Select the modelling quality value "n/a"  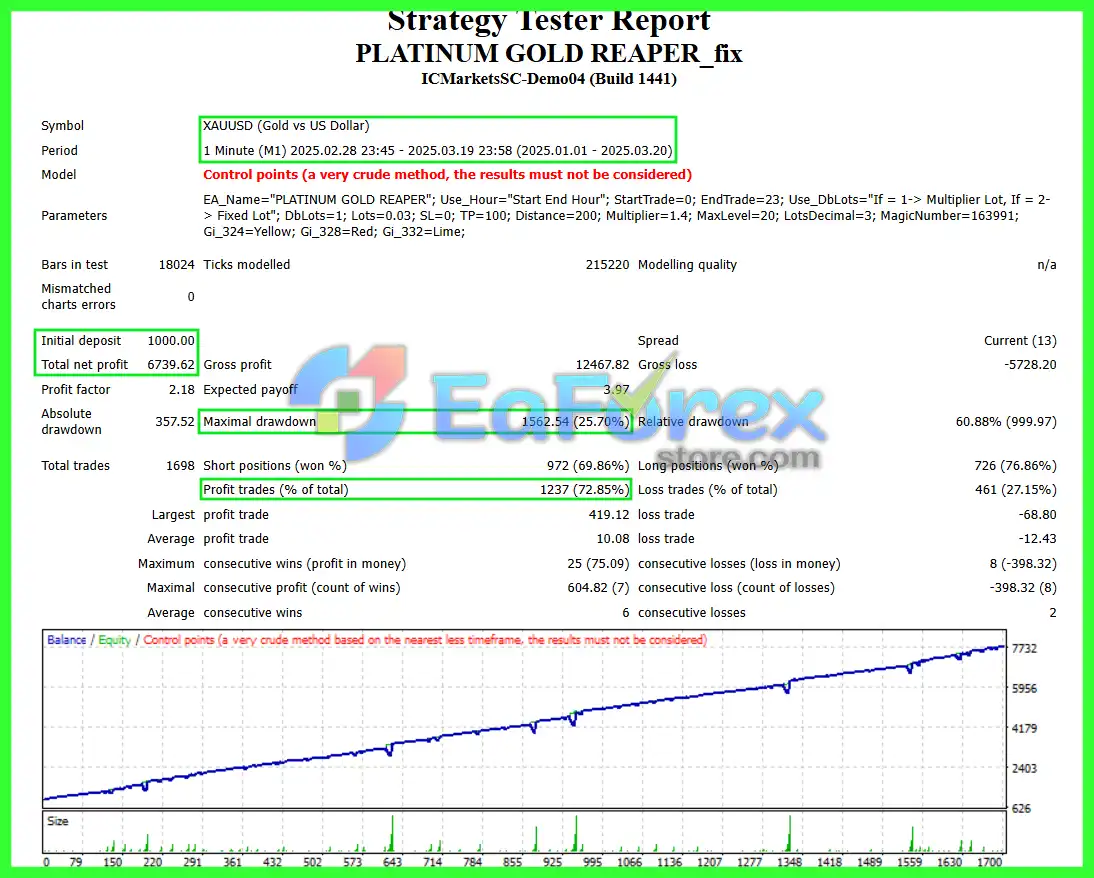pos(1047,265)
